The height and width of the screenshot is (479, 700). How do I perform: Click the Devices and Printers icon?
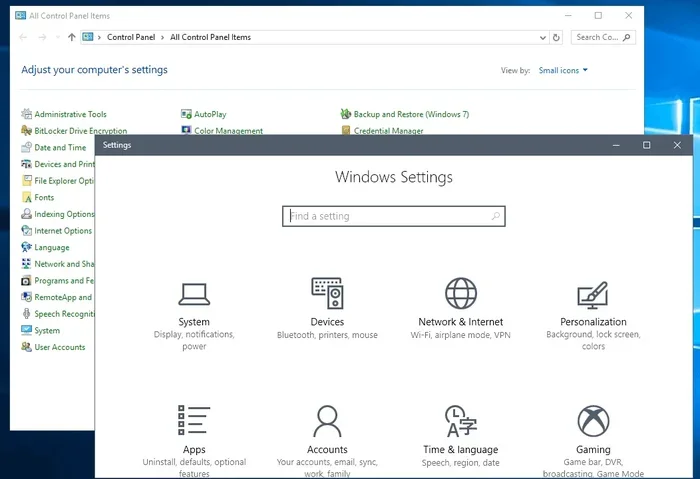click(x=26, y=164)
